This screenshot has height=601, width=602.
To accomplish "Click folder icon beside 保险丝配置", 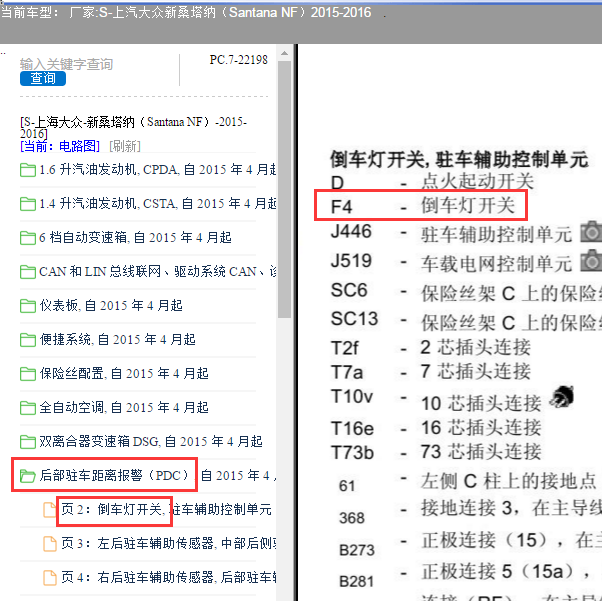I will (x=28, y=374).
